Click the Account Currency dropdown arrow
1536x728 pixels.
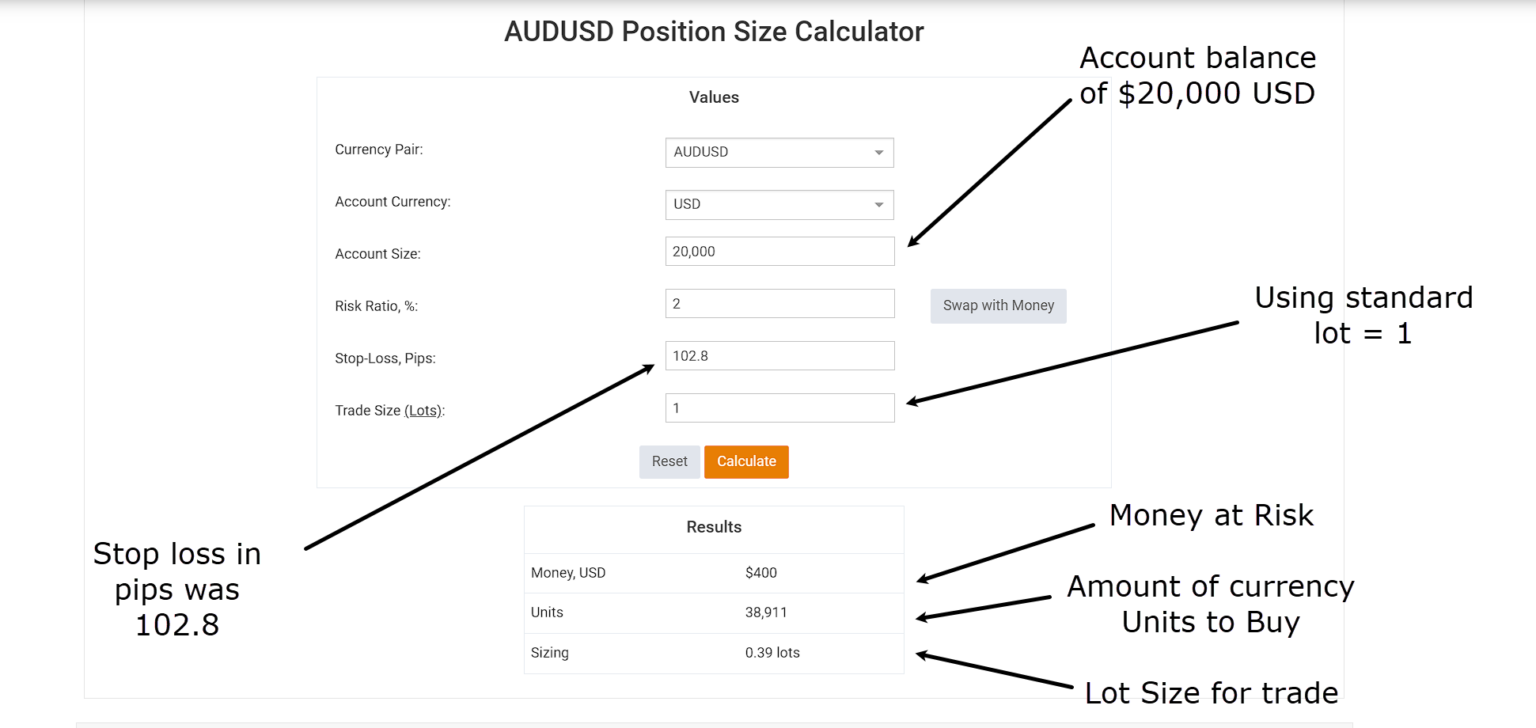click(881, 204)
